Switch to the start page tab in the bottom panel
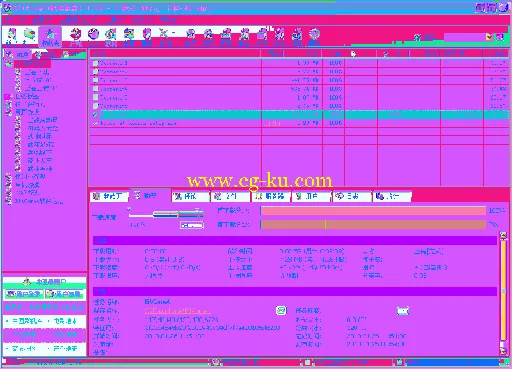Screen dimensions: 512x369 [x=109, y=196]
